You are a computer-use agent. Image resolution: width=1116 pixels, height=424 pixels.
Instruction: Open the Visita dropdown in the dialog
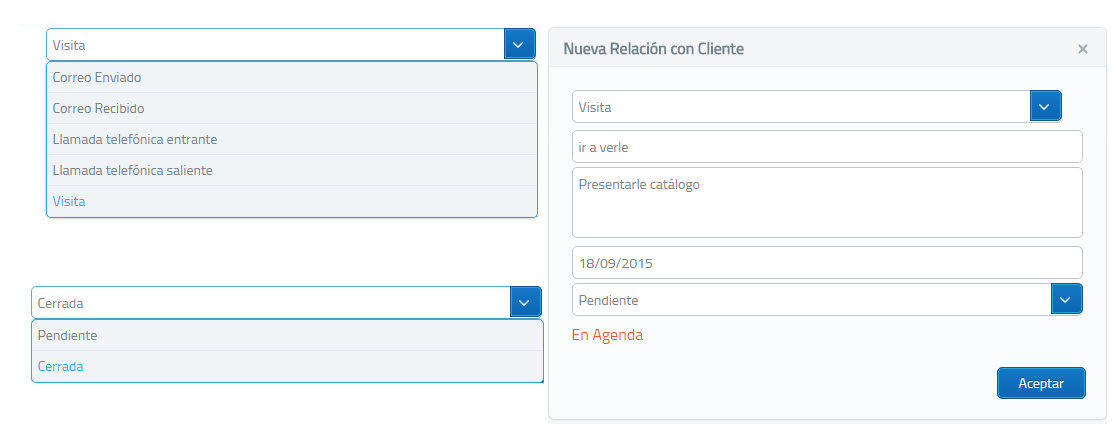click(x=1045, y=107)
